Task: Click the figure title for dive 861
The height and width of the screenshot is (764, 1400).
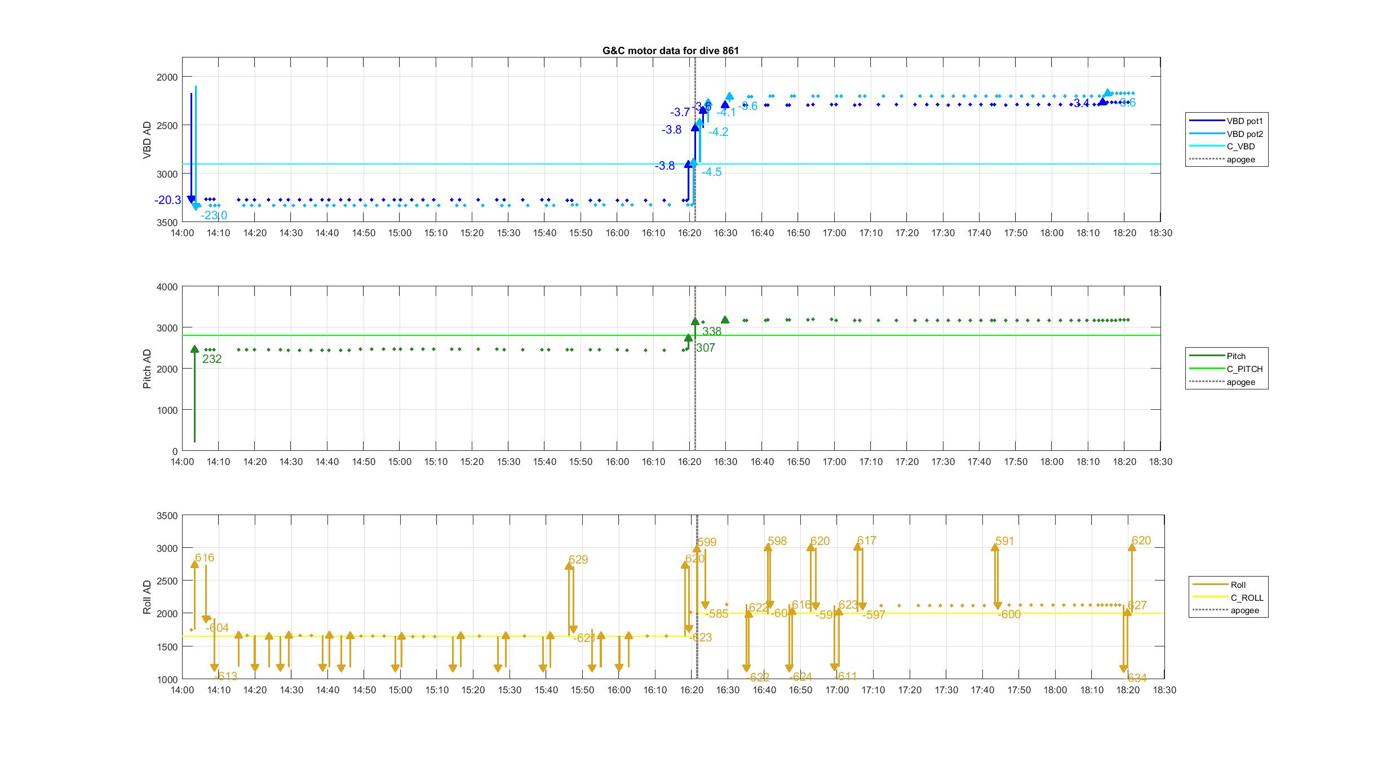Action: pyautogui.click(x=671, y=50)
